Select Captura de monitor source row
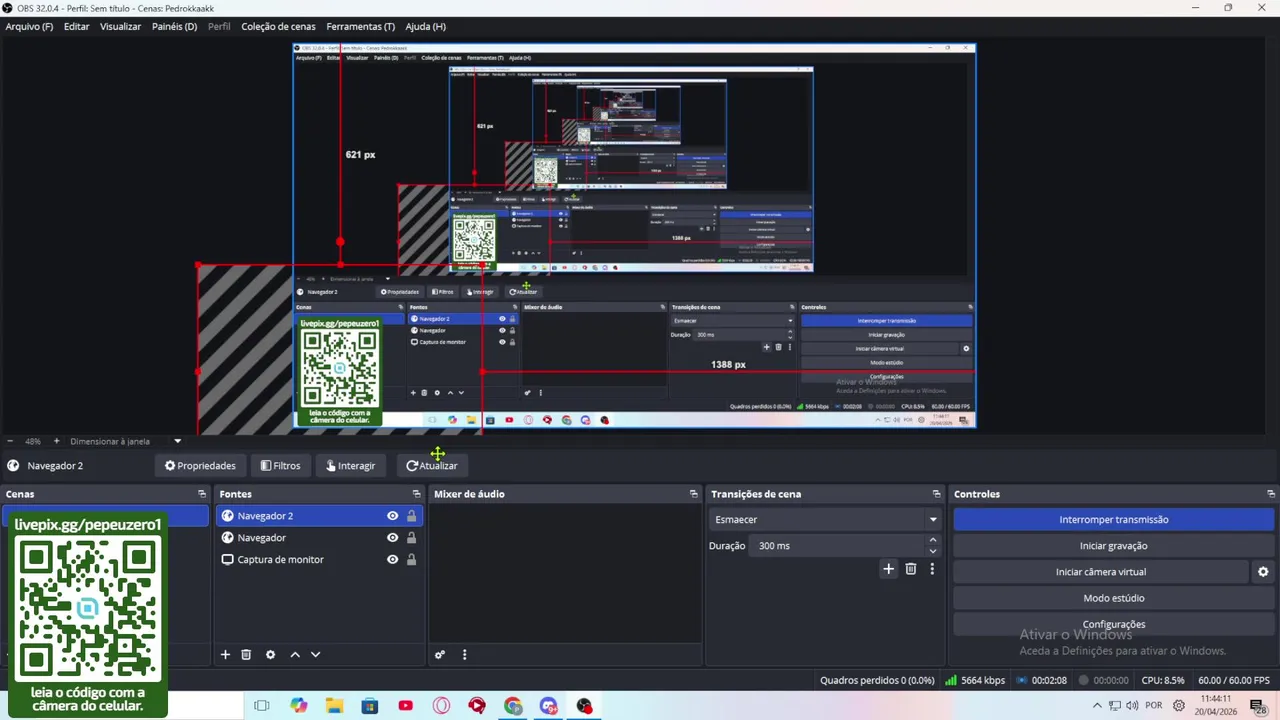The image size is (1280, 720). 319,560
